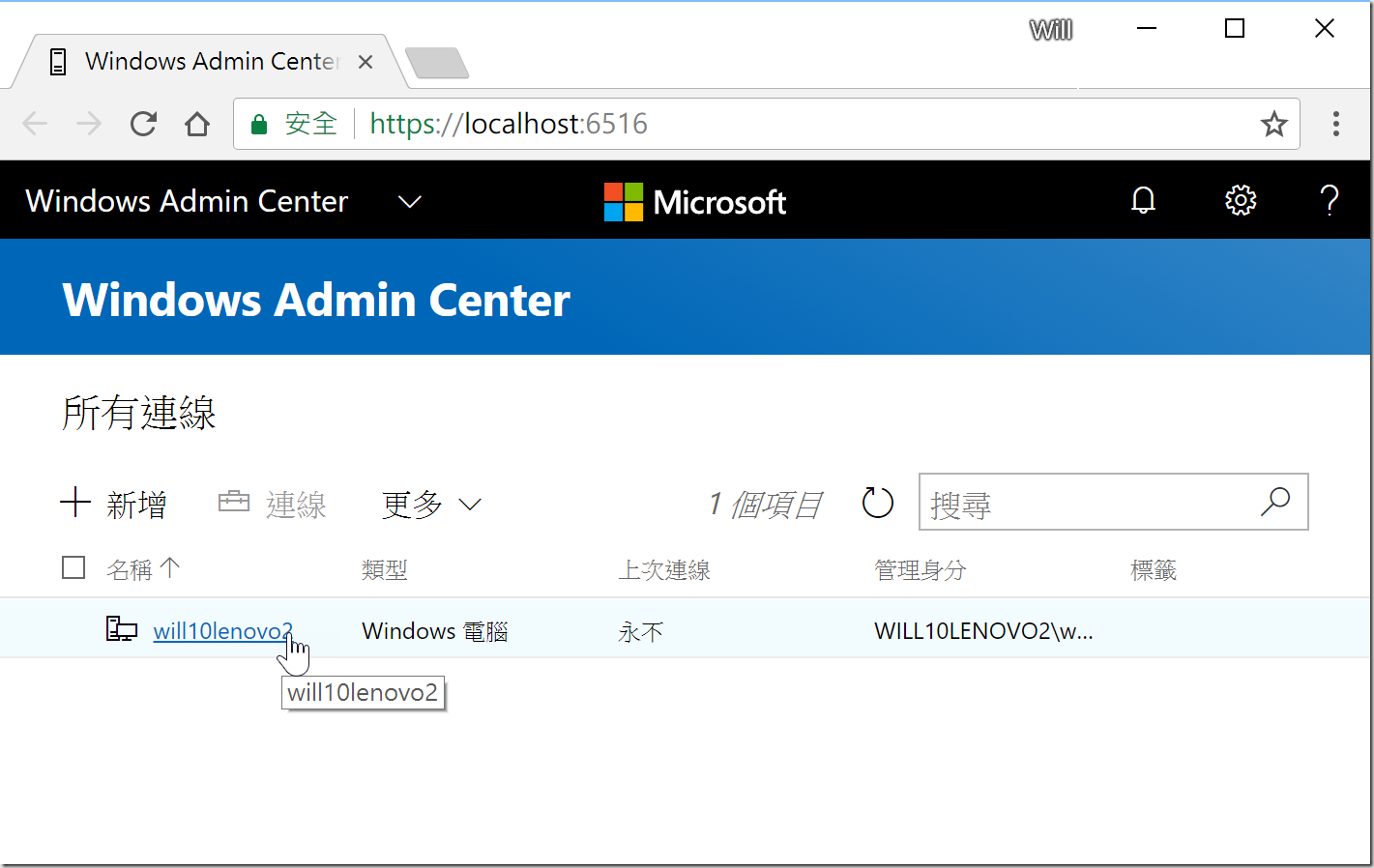Viewport: 1374px width, 868px height.
Task: Click the Microsoft logo
Action: click(x=695, y=202)
